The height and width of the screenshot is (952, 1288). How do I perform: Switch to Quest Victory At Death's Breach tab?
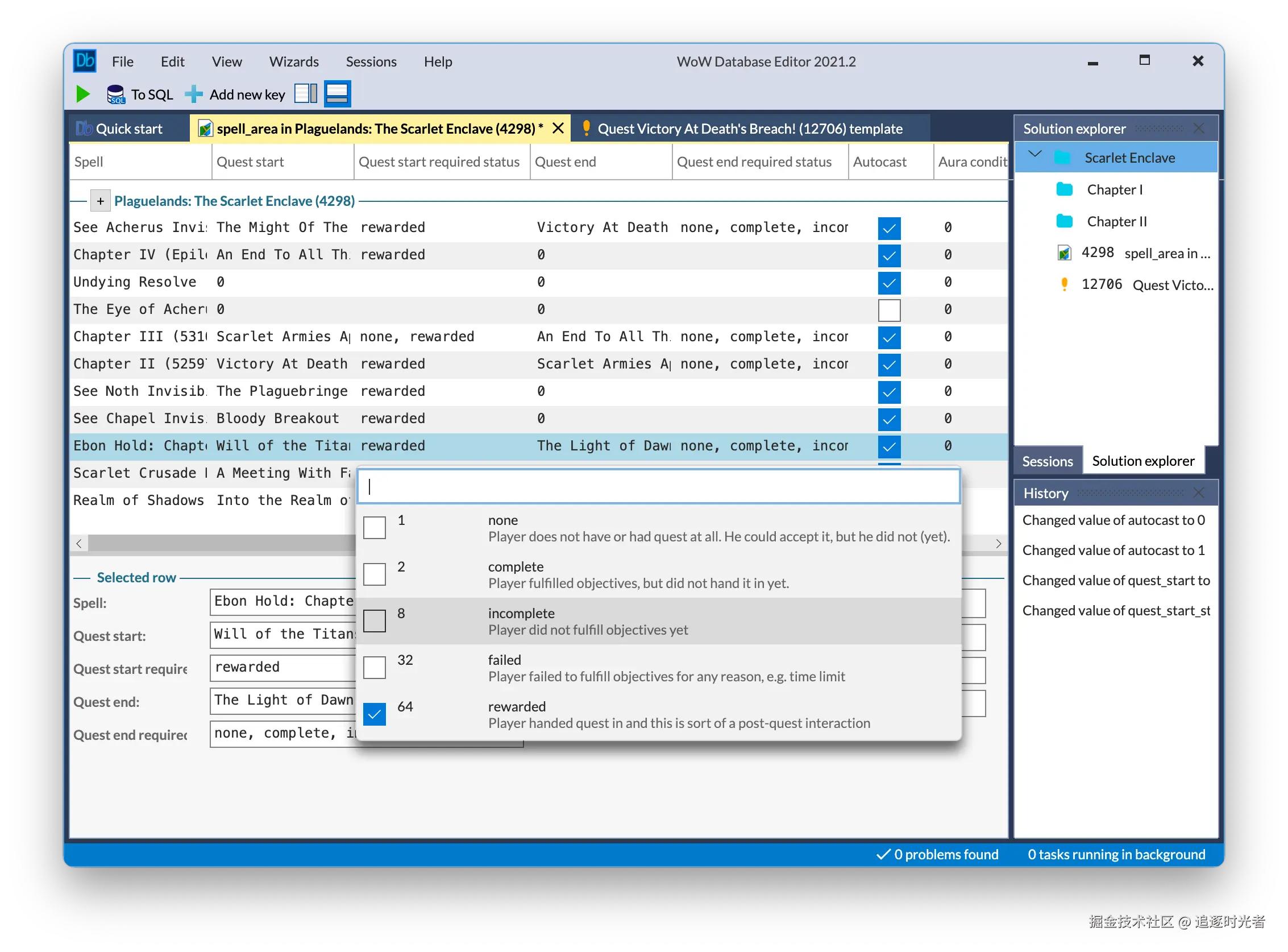click(x=749, y=128)
